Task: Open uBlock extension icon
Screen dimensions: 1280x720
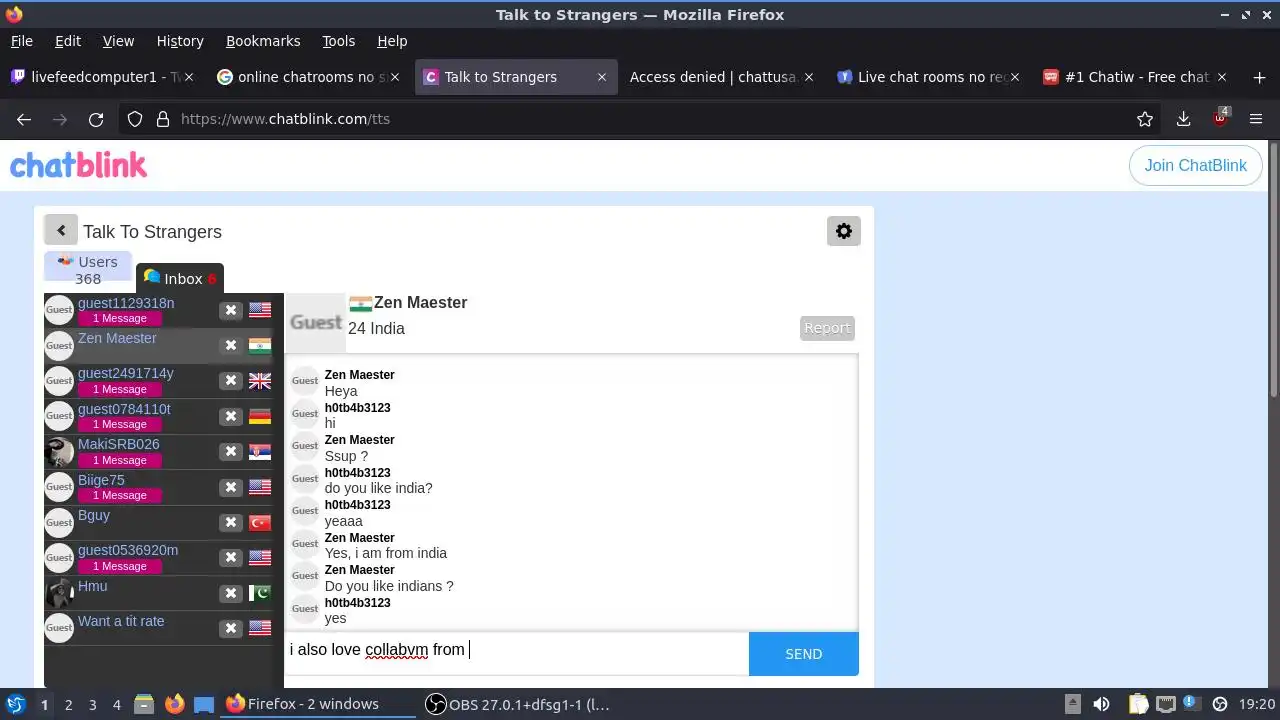Action: (x=1220, y=118)
